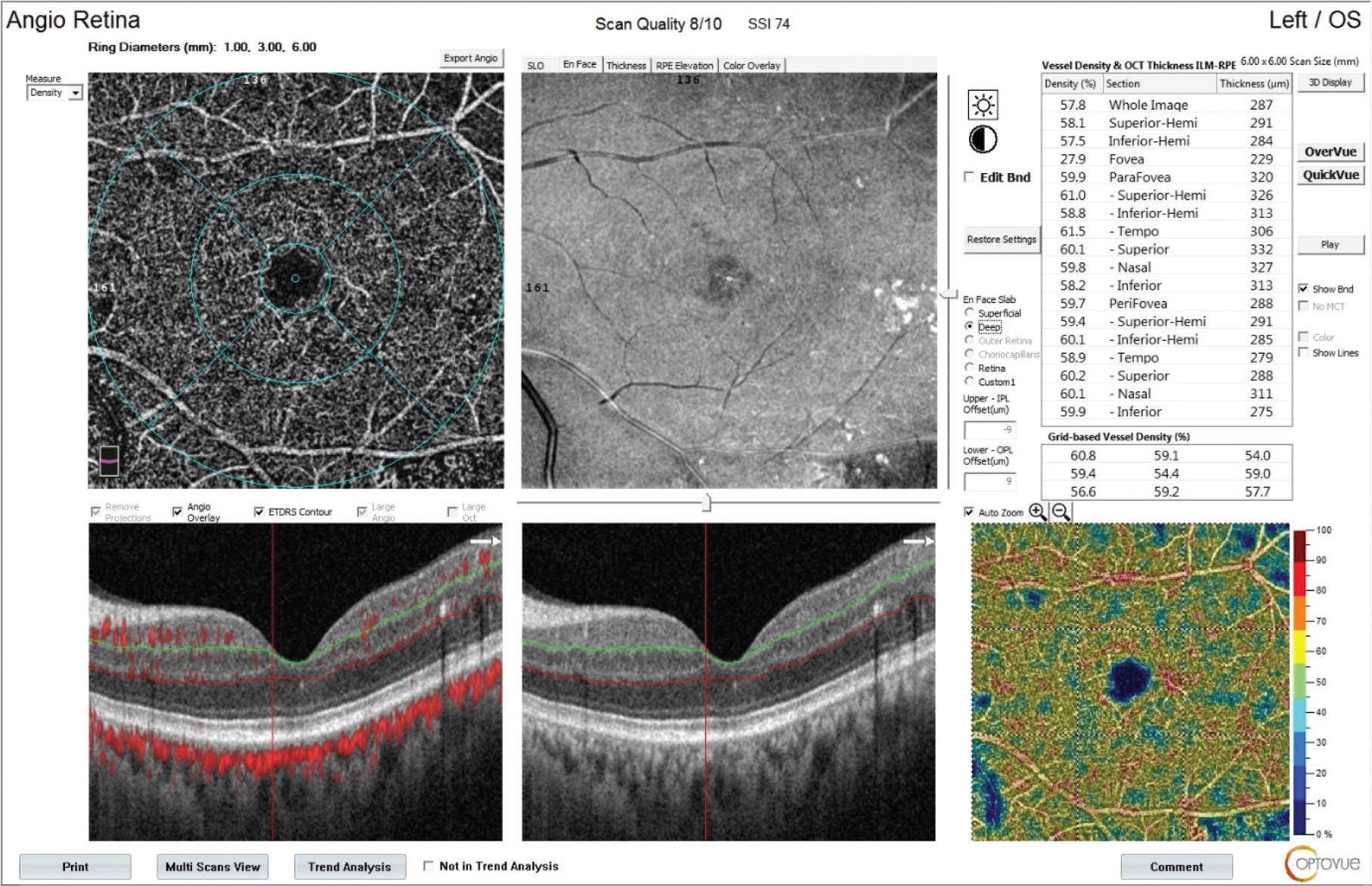Switch to the SLO tab

pos(536,66)
